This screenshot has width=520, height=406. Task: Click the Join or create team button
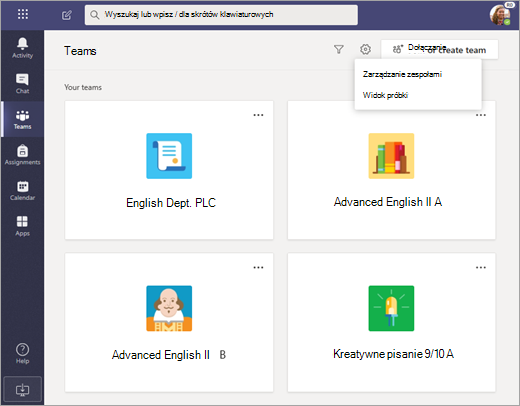[439, 50]
